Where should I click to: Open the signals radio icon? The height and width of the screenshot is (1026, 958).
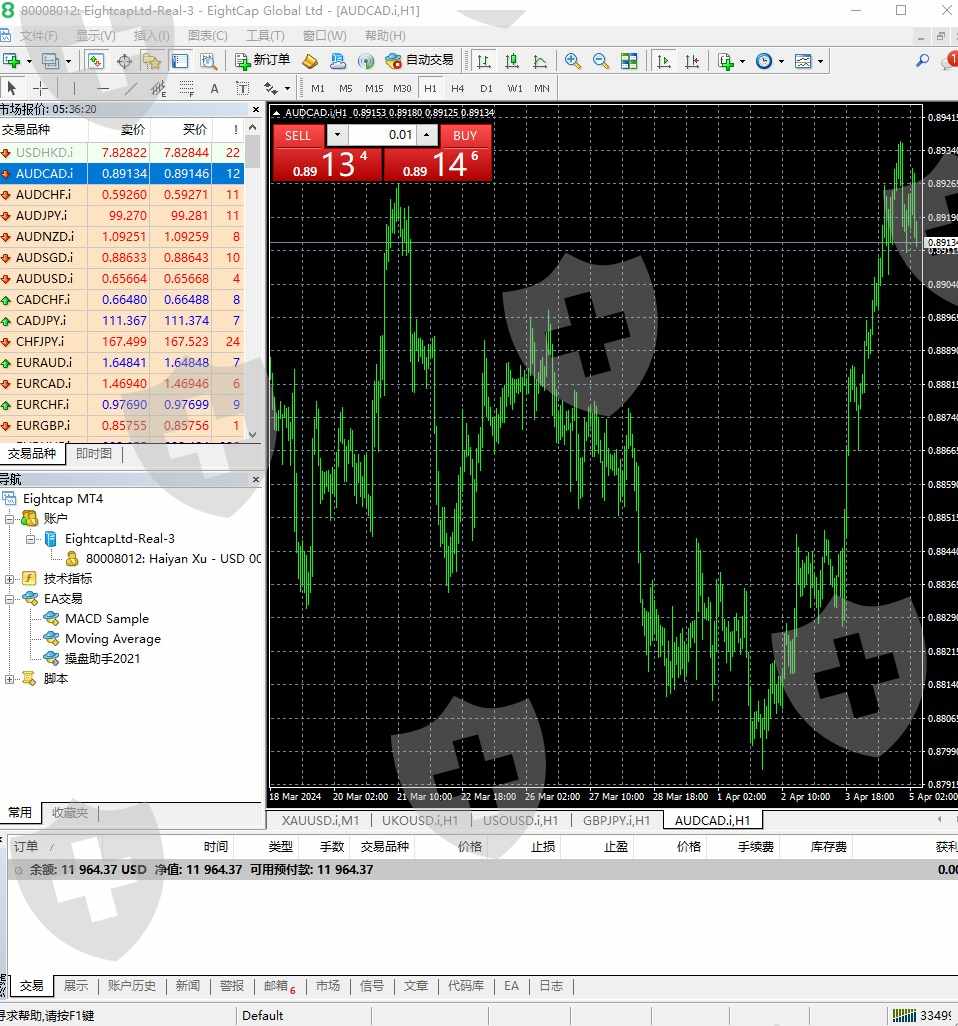click(x=366, y=61)
